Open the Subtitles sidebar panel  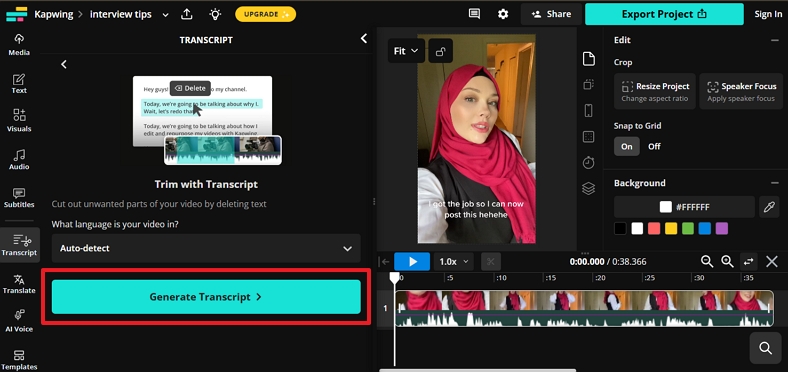click(19, 198)
